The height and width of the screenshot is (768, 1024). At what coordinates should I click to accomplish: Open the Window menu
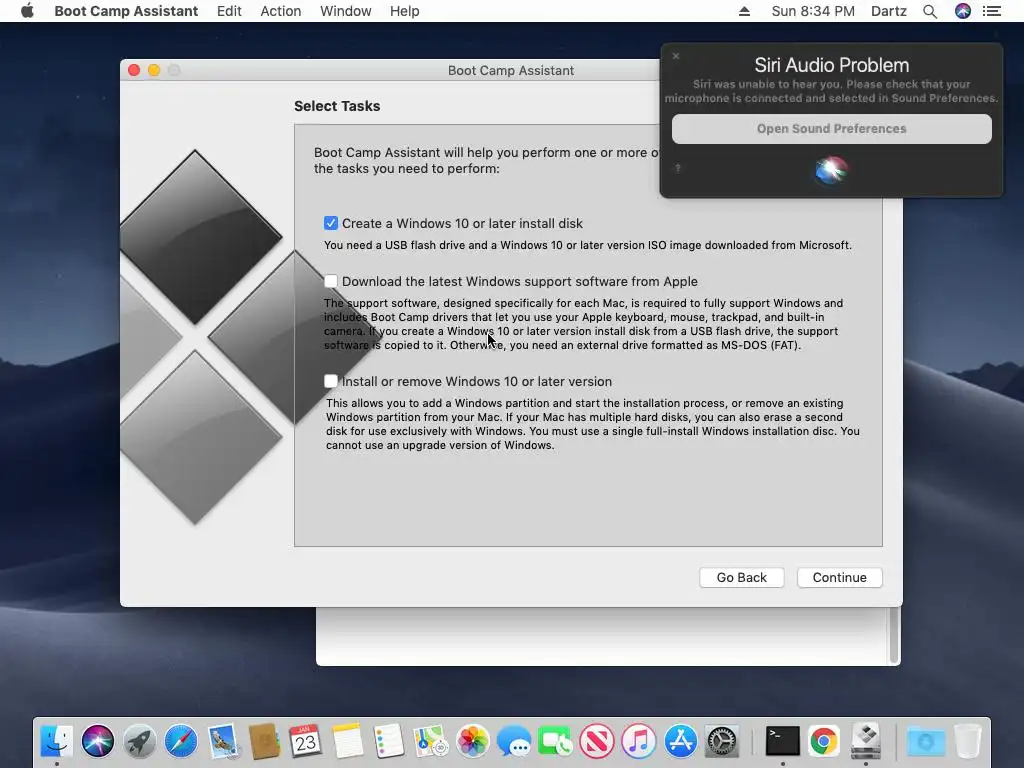click(x=345, y=11)
